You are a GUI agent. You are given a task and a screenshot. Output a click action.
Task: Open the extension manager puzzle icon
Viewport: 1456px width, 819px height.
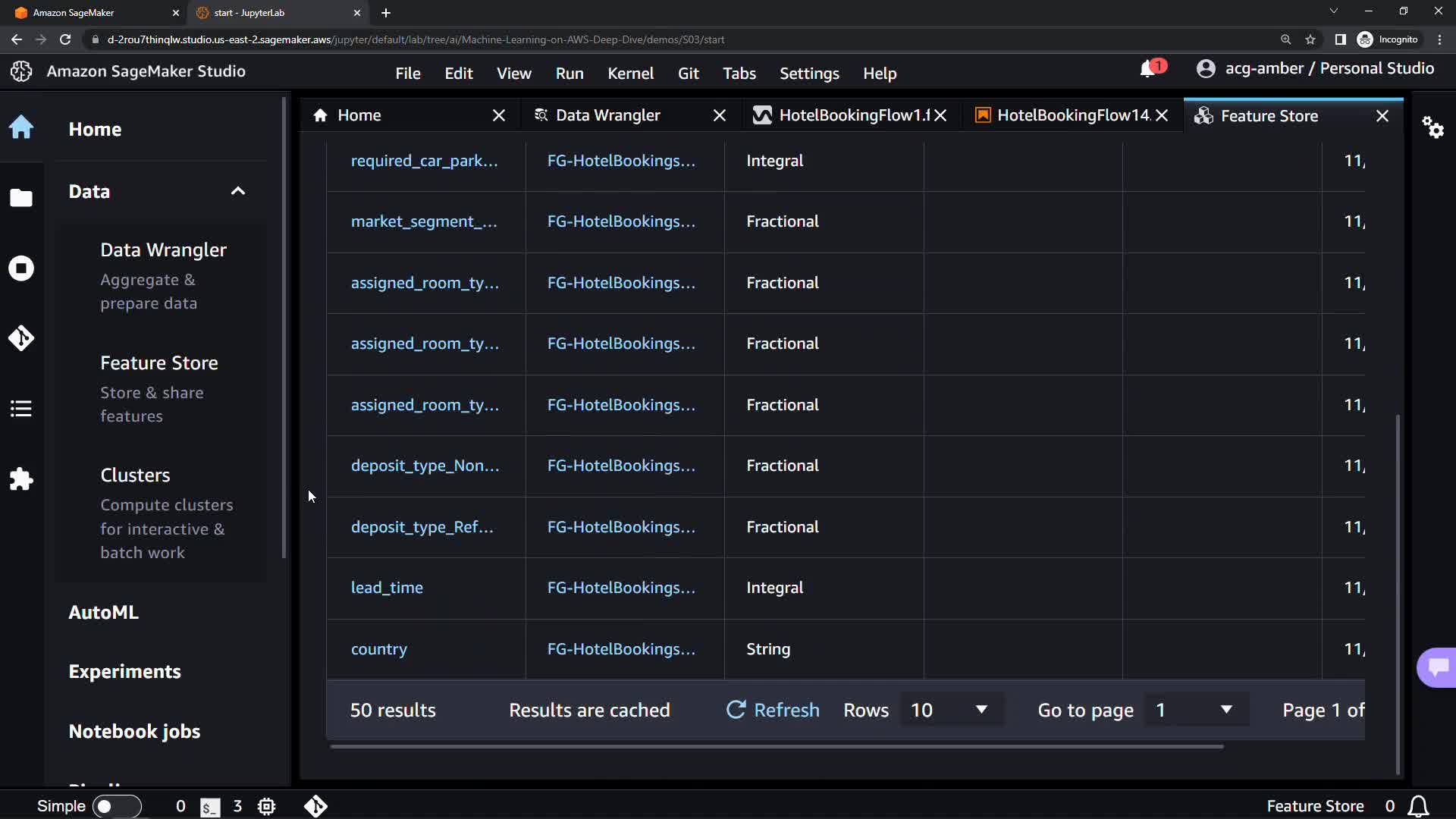21,479
